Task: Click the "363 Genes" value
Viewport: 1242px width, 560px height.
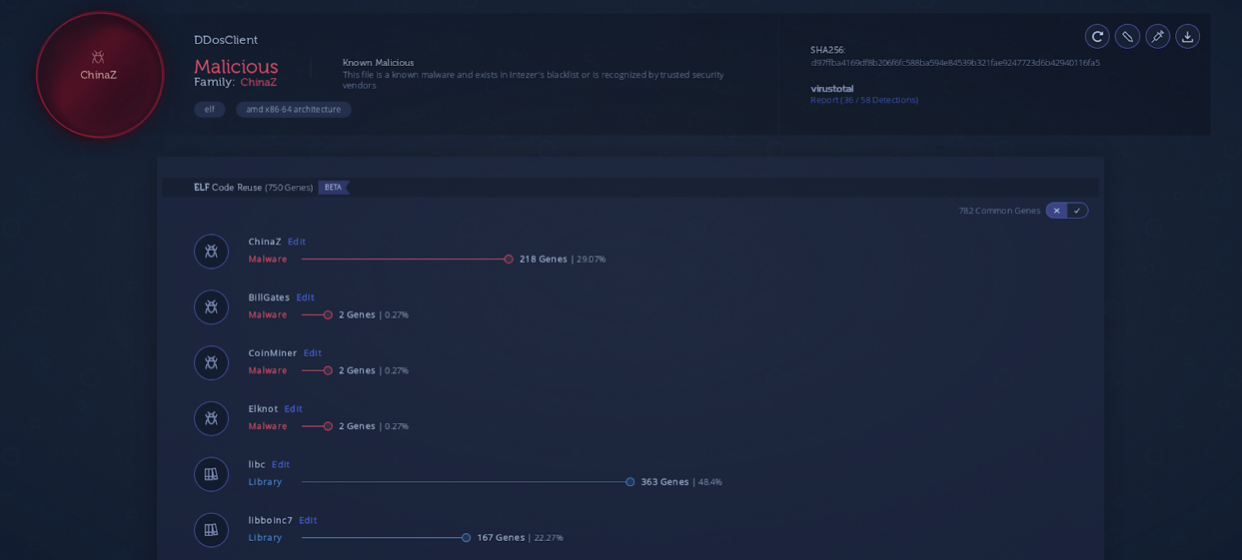Action: [x=665, y=482]
